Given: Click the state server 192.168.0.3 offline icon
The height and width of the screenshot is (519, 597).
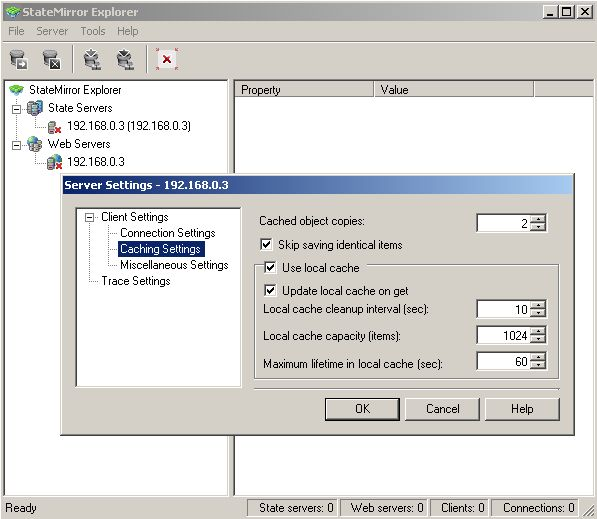Looking at the screenshot, I should (54, 127).
